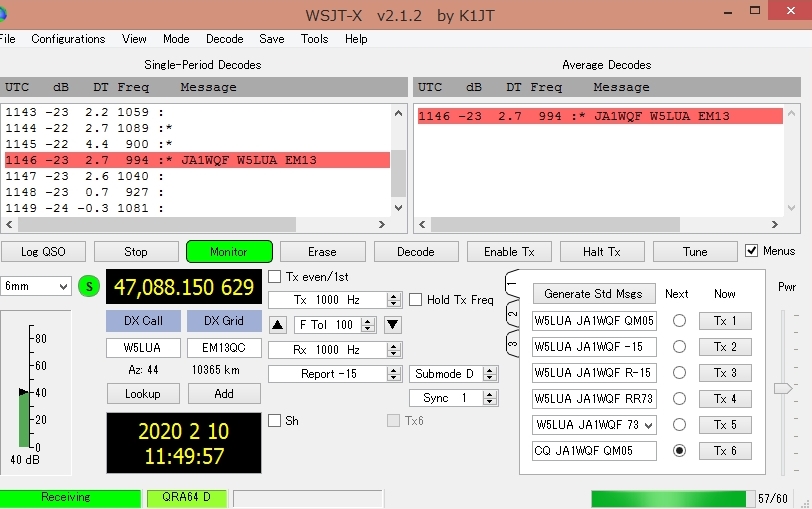Click the 1149 -24 decode row

tap(197, 208)
